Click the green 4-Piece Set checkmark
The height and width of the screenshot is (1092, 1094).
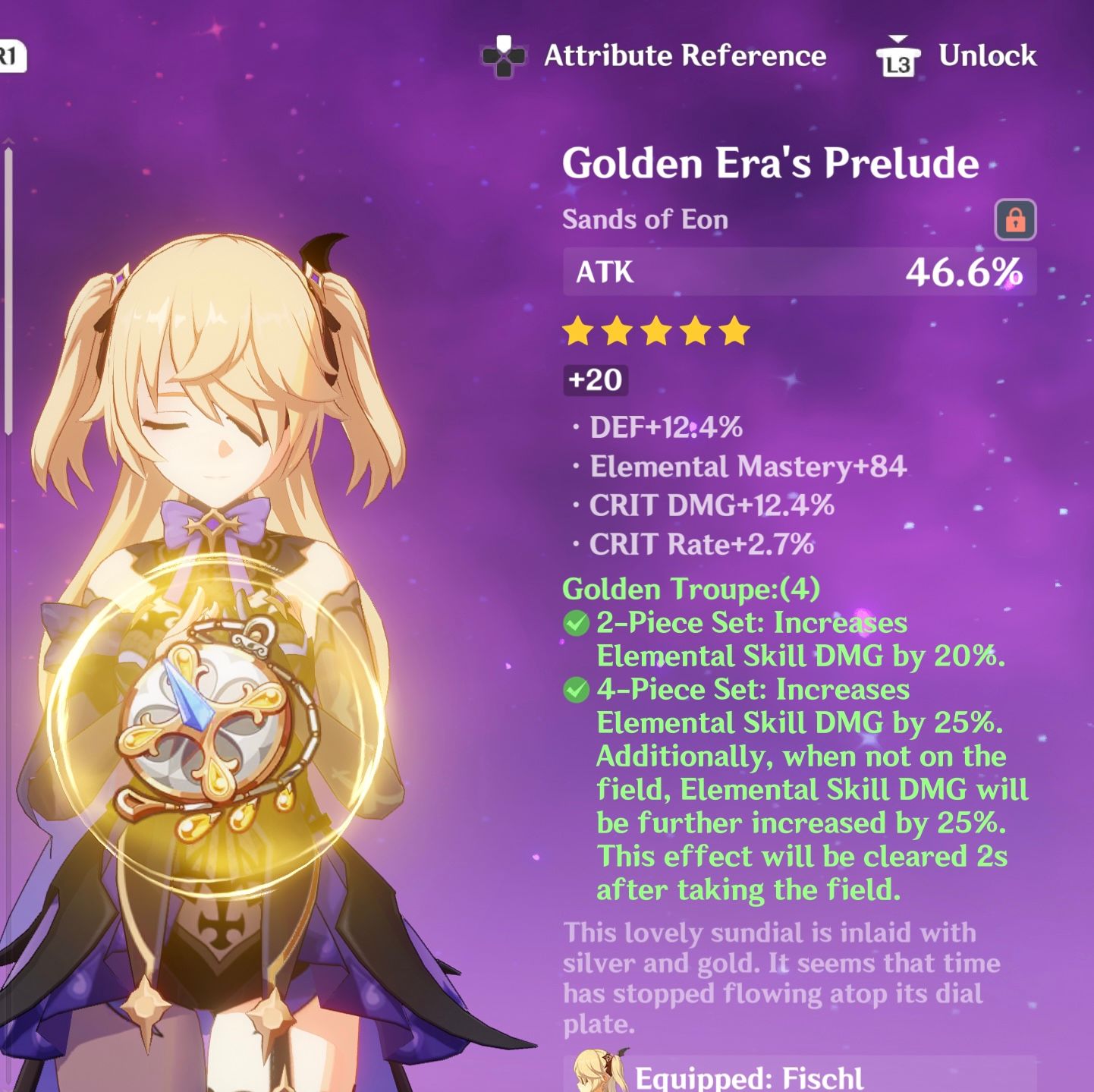577,691
